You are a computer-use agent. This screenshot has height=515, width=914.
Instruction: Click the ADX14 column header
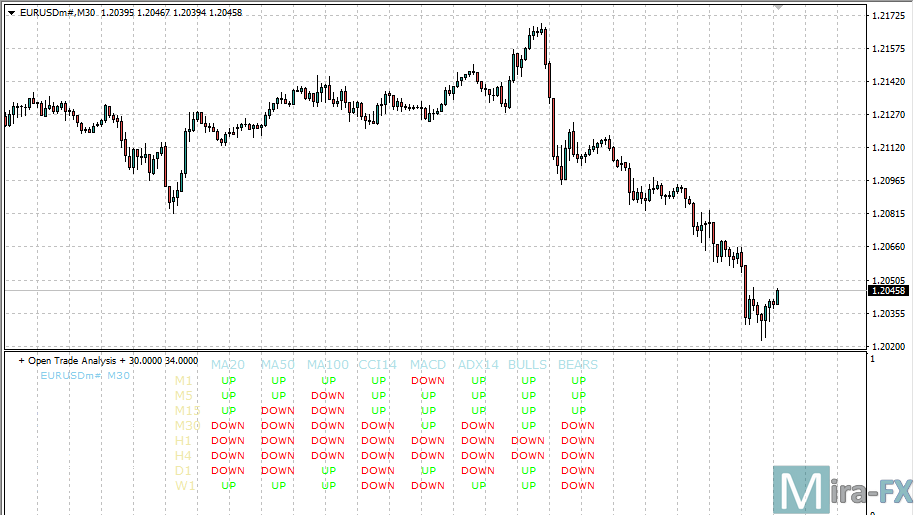pyautogui.click(x=478, y=365)
